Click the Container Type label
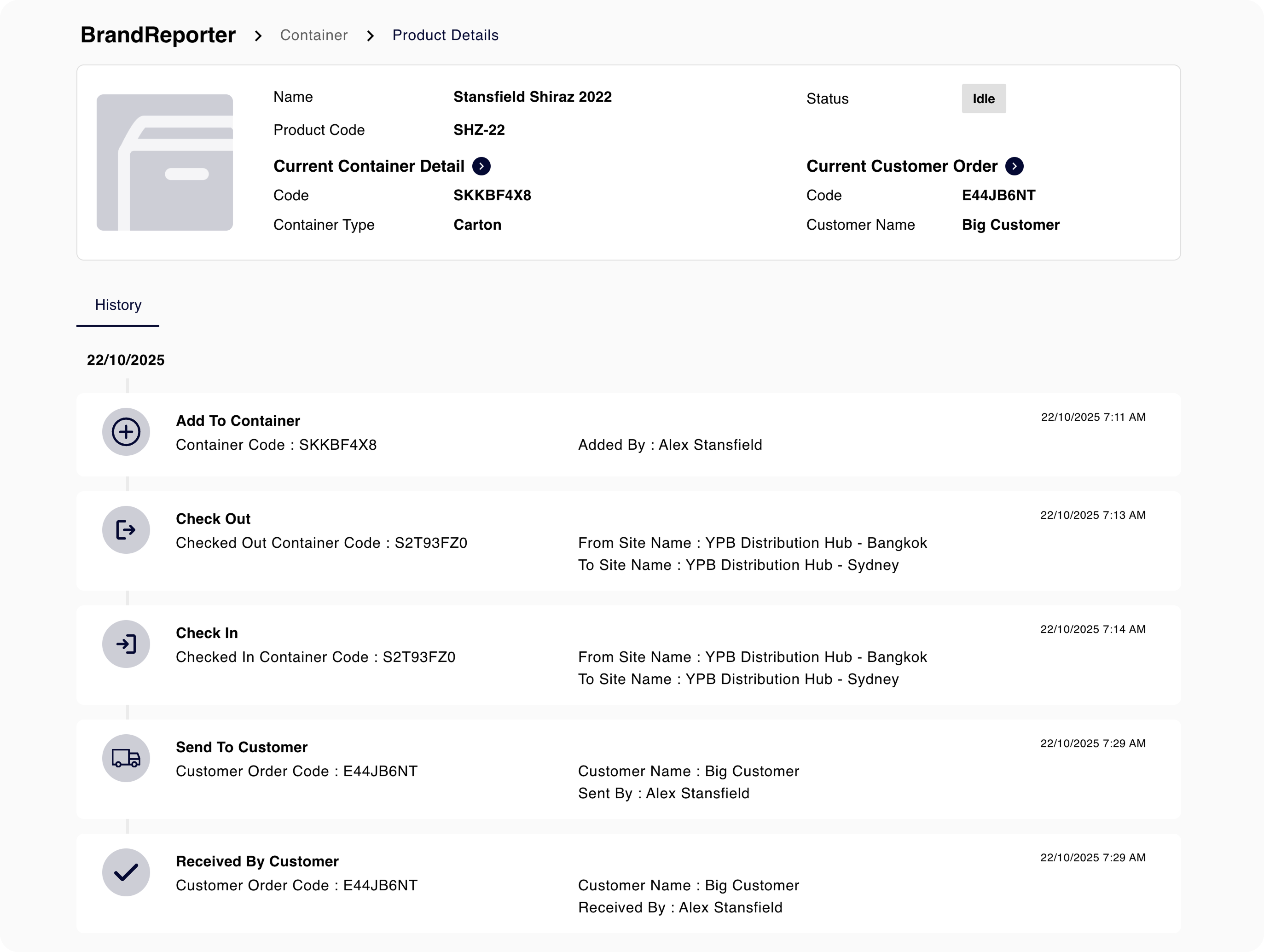Viewport: 1264px width, 952px height. (x=324, y=225)
